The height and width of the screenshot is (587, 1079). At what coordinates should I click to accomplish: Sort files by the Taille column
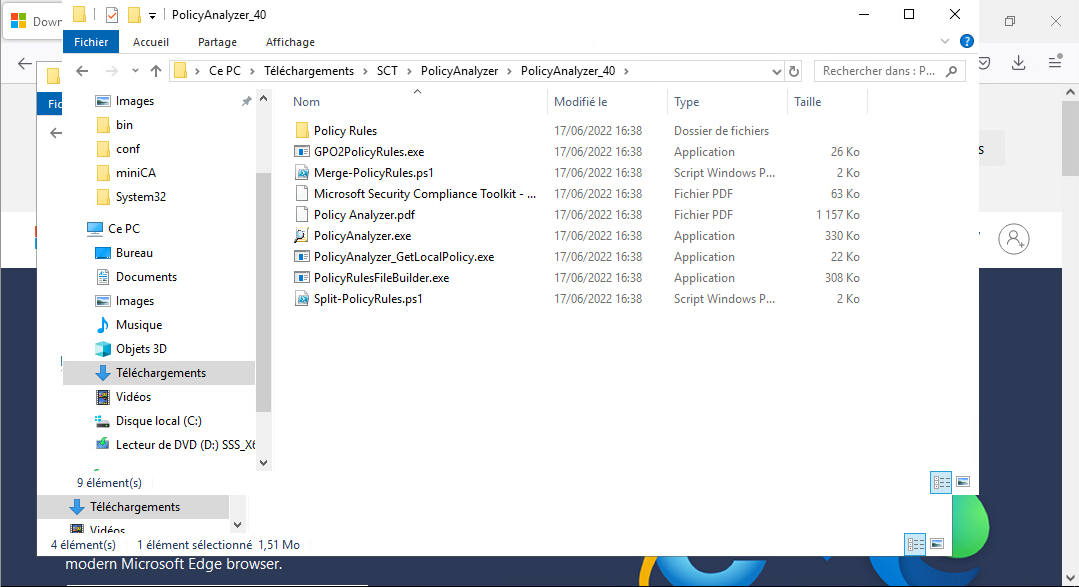tap(808, 102)
